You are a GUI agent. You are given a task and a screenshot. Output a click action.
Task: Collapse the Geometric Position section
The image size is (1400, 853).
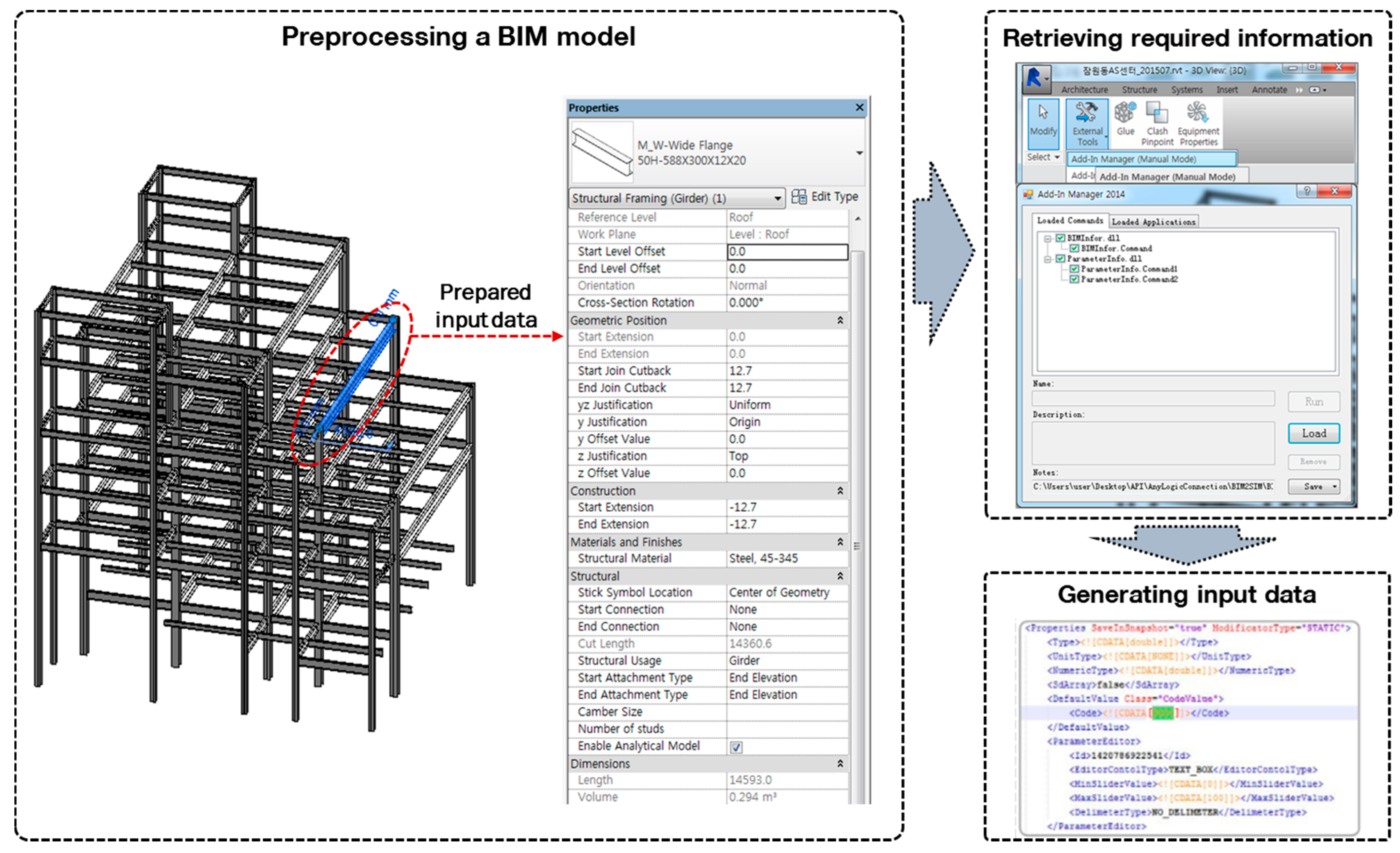coord(840,321)
